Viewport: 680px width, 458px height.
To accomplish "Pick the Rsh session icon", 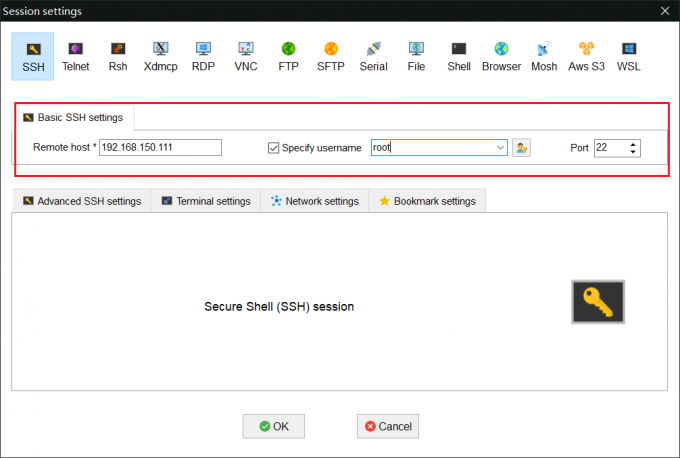I will pos(118,56).
